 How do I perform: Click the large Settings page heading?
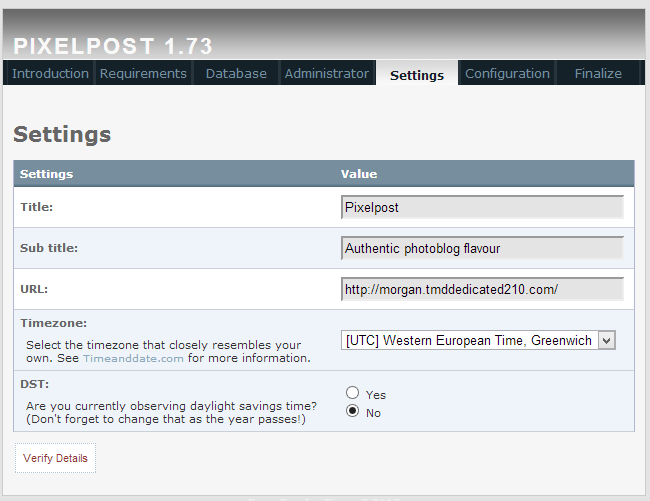pos(62,134)
